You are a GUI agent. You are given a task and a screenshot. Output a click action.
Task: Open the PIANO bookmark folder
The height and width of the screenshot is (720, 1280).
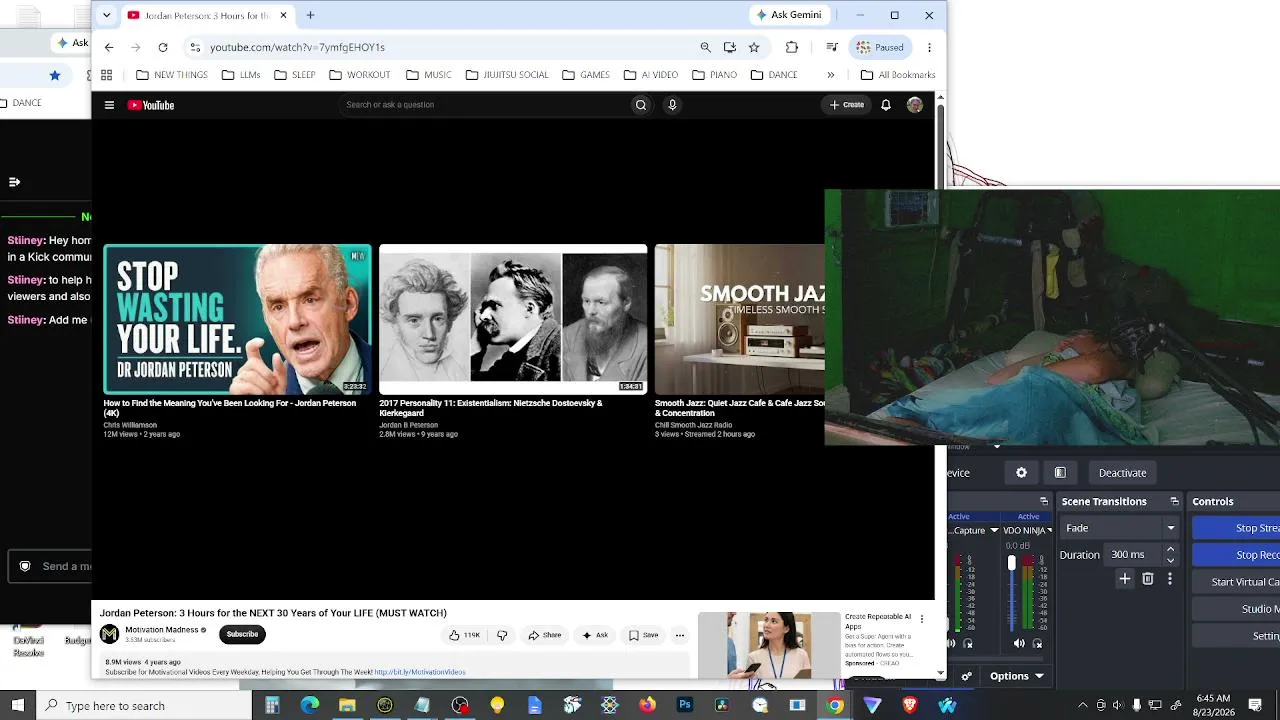[x=715, y=75]
